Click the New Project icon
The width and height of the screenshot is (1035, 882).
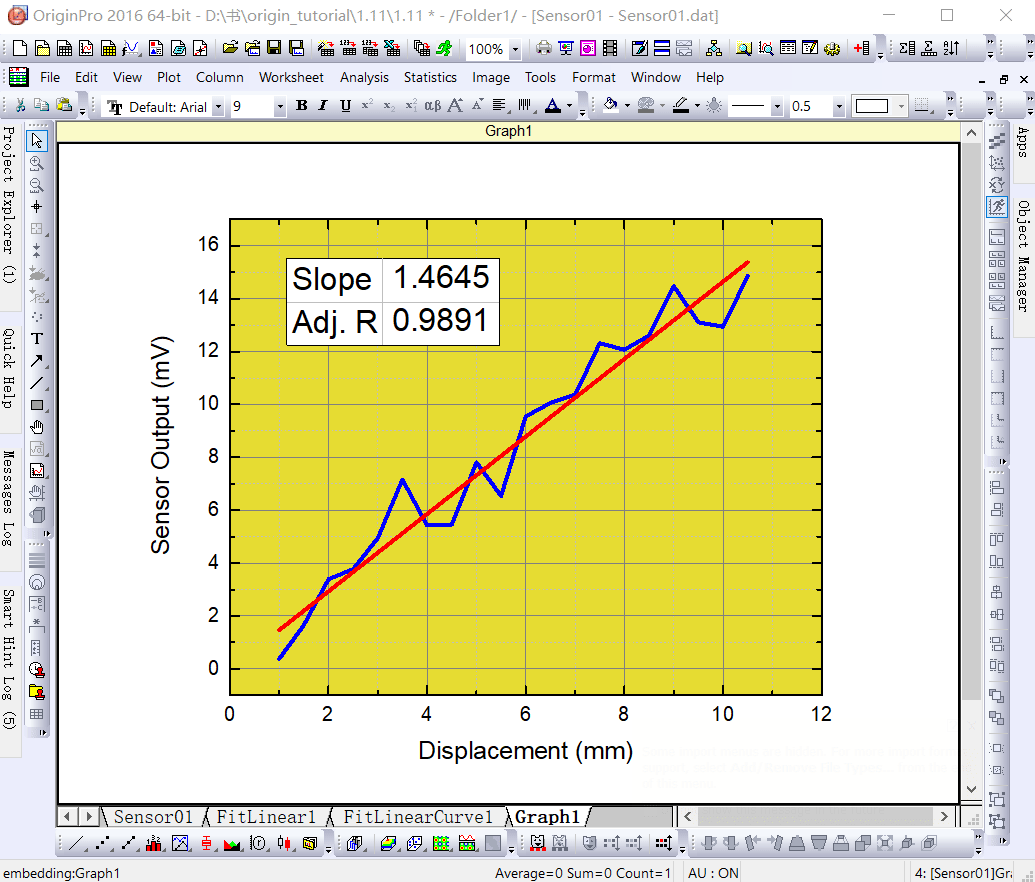click(x=20, y=48)
